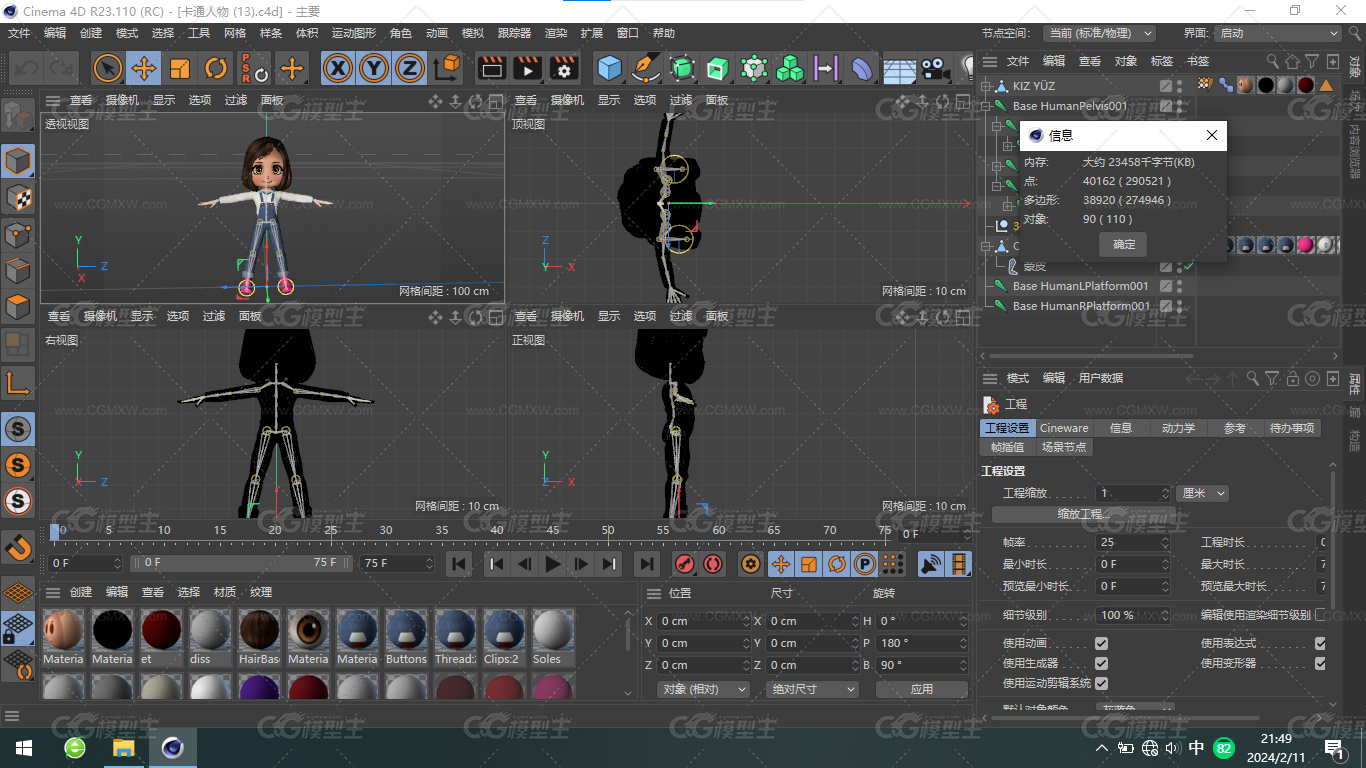Toggle the 使用运动剪辑系统 checkbox
This screenshot has width=1366, height=768.
tap(1101, 683)
